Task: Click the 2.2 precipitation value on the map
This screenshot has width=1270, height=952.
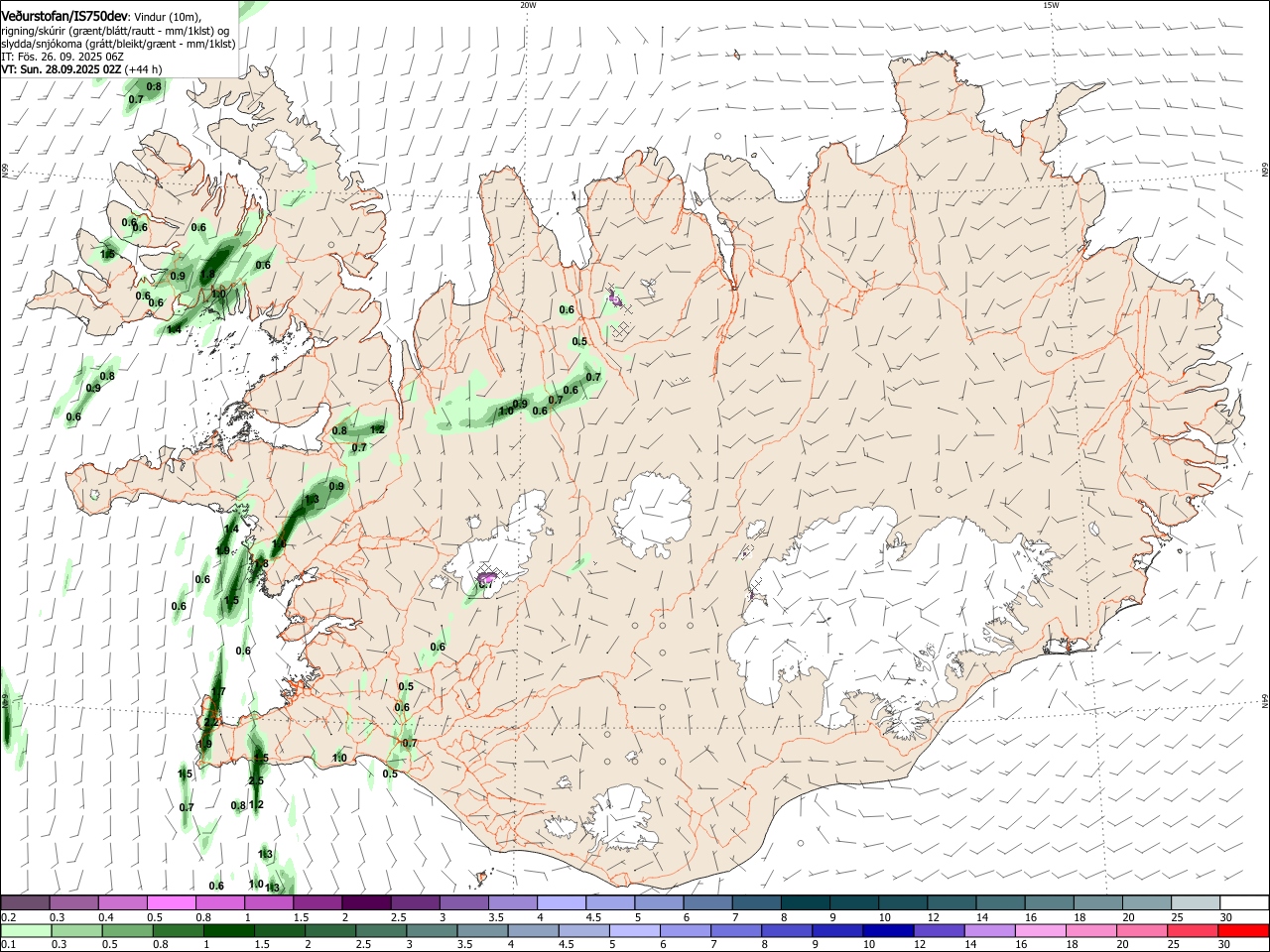Action: (x=209, y=723)
